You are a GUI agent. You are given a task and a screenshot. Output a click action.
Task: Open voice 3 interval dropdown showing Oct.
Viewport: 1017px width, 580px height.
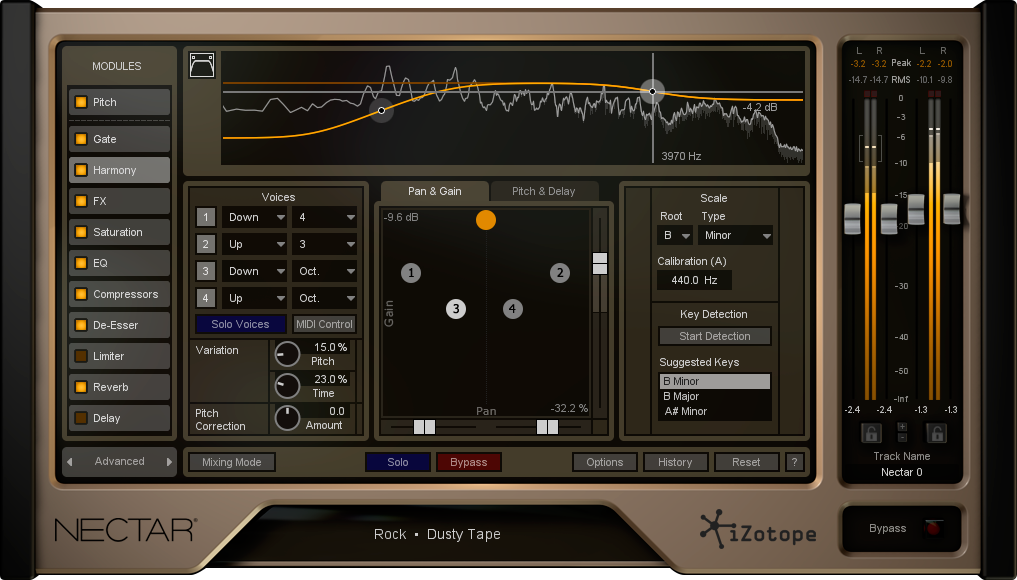tap(324, 271)
